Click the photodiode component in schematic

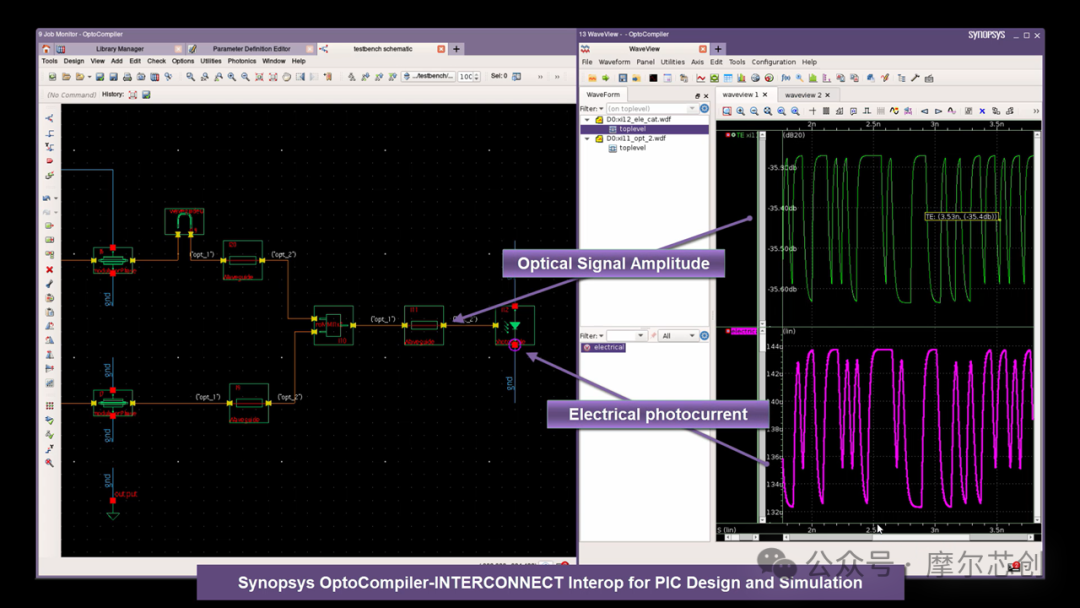click(515, 326)
